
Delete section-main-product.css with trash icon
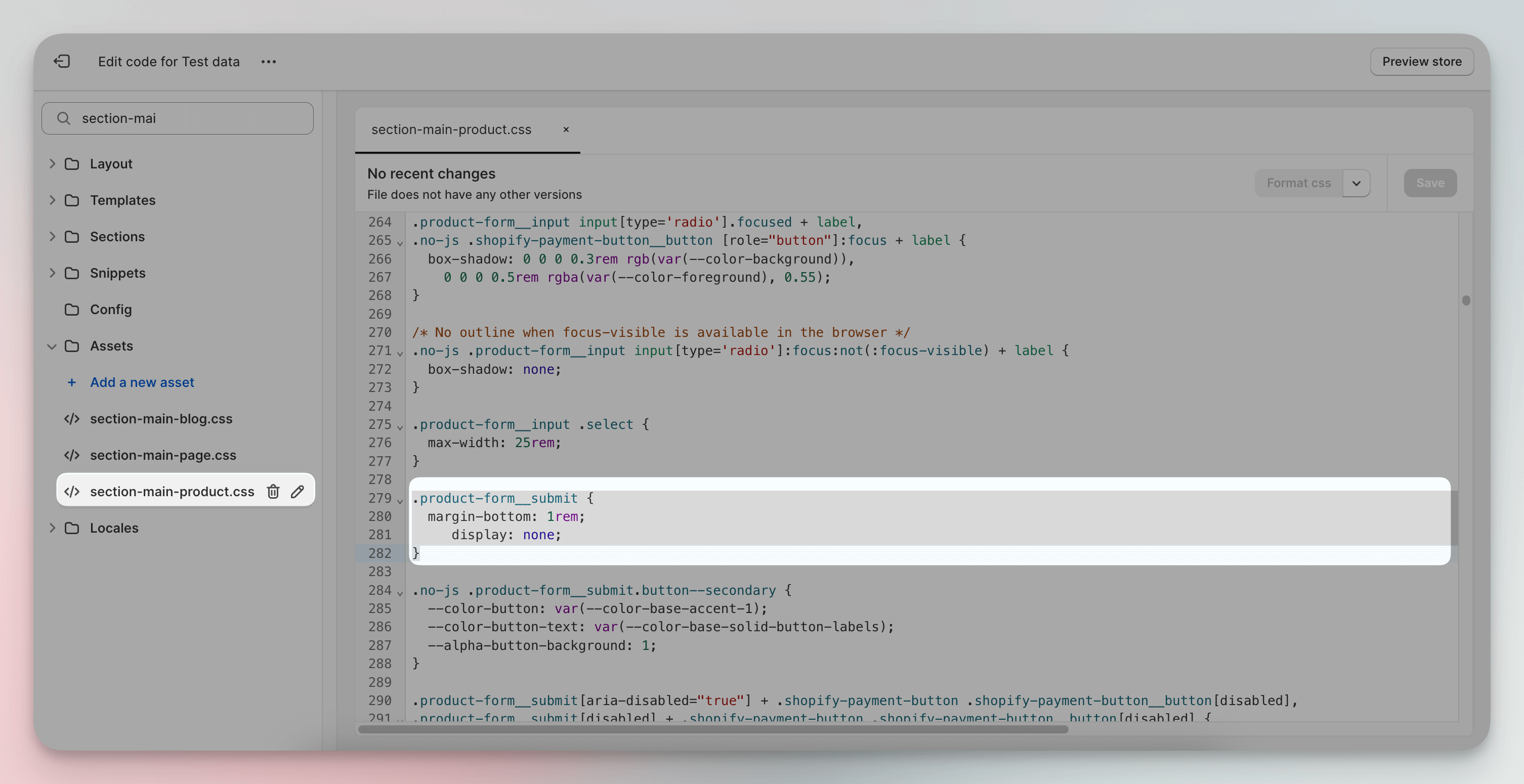(x=273, y=491)
